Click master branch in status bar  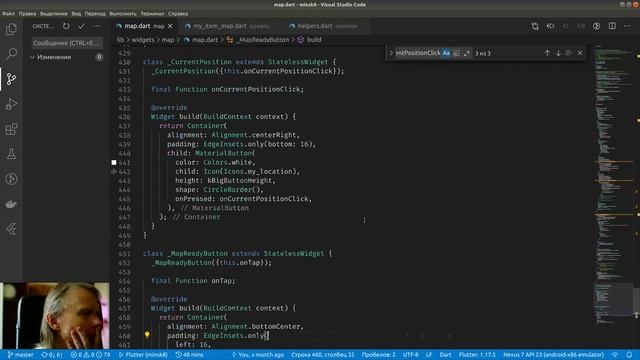pyautogui.click(x=20, y=355)
